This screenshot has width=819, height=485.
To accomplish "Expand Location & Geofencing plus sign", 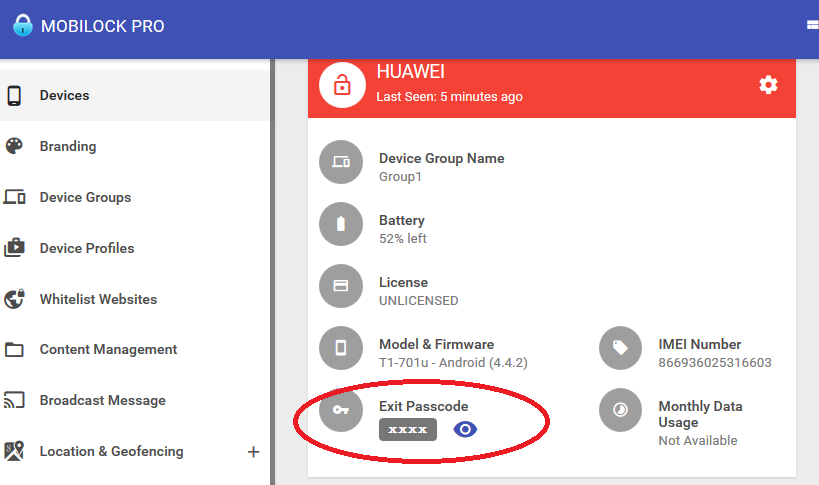I will pyautogui.click(x=253, y=452).
